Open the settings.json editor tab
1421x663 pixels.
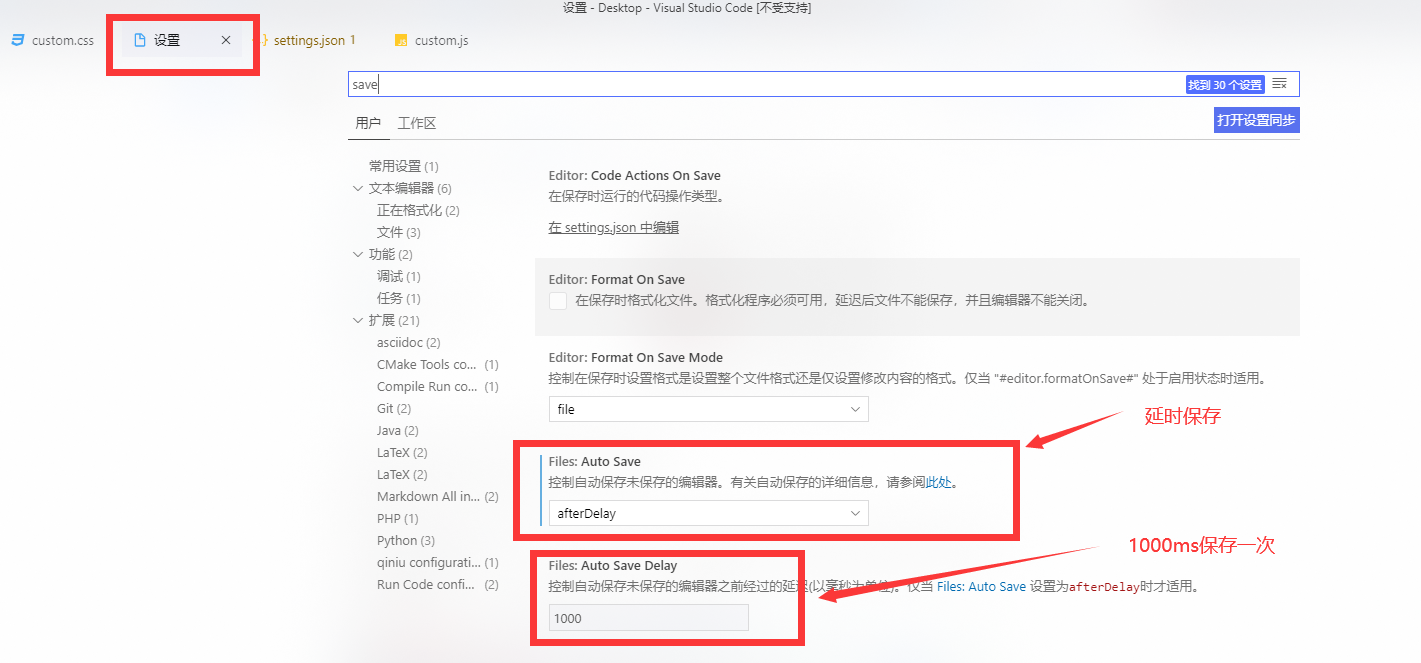point(308,40)
